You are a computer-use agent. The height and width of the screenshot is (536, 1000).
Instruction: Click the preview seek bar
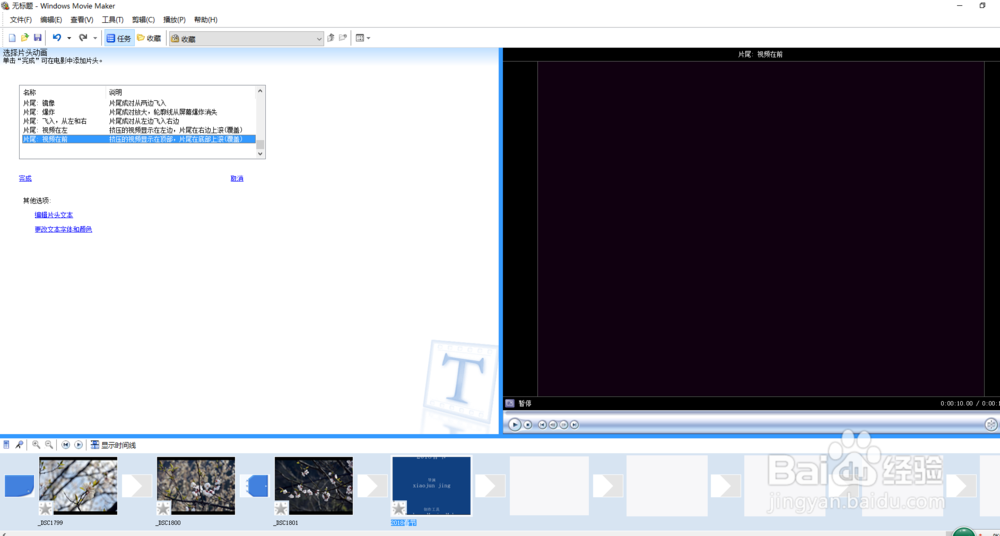752,414
